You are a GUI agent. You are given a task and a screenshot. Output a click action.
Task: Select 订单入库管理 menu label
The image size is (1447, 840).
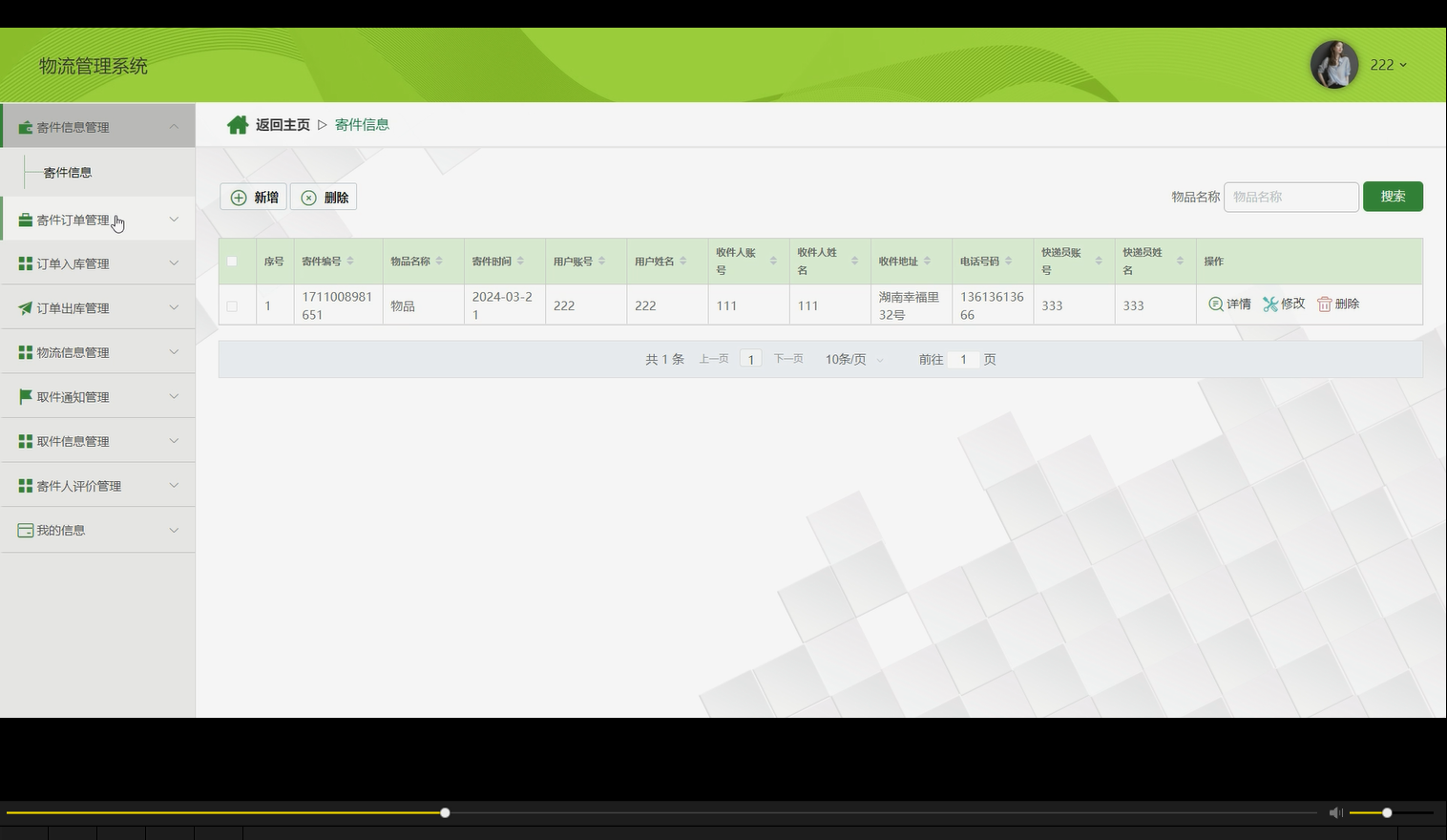pos(73,264)
